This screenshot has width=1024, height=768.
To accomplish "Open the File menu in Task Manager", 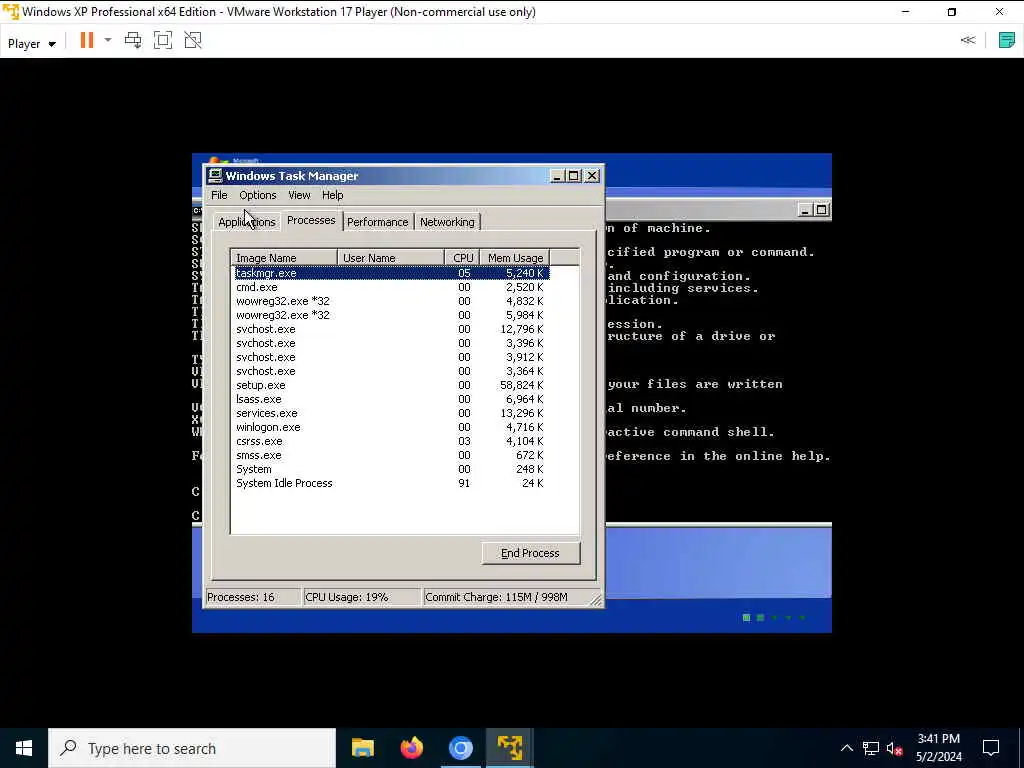I will point(219,195).
